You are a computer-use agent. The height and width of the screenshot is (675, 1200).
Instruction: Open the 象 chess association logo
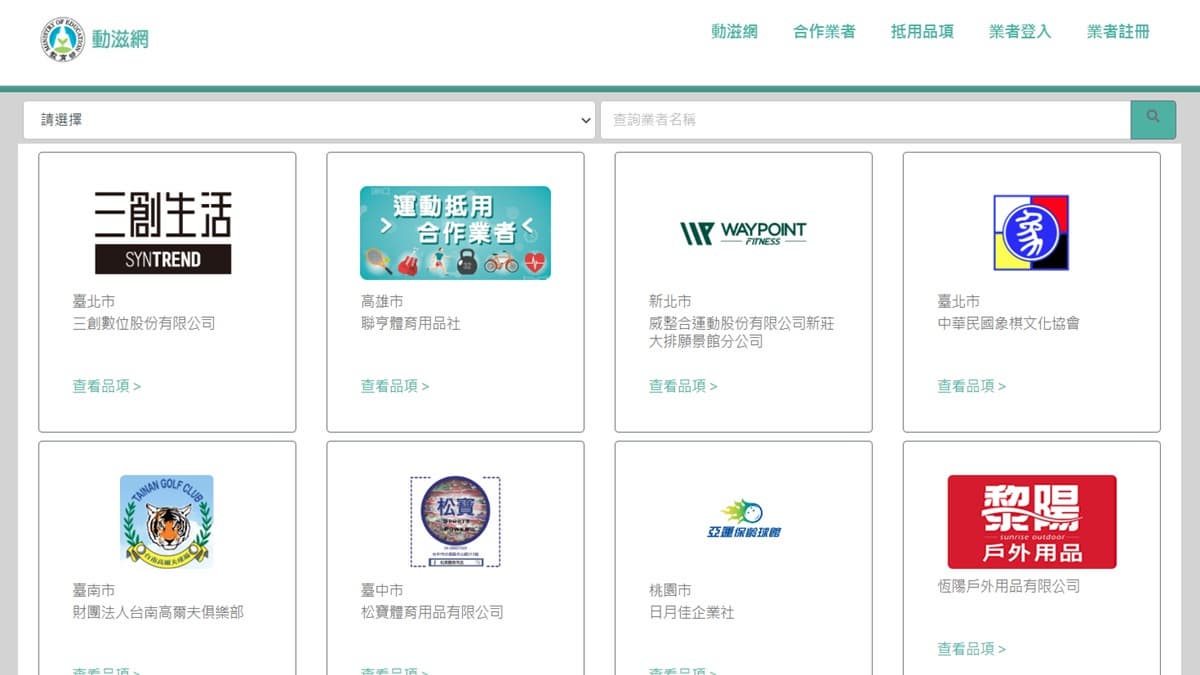point(1031,233)
